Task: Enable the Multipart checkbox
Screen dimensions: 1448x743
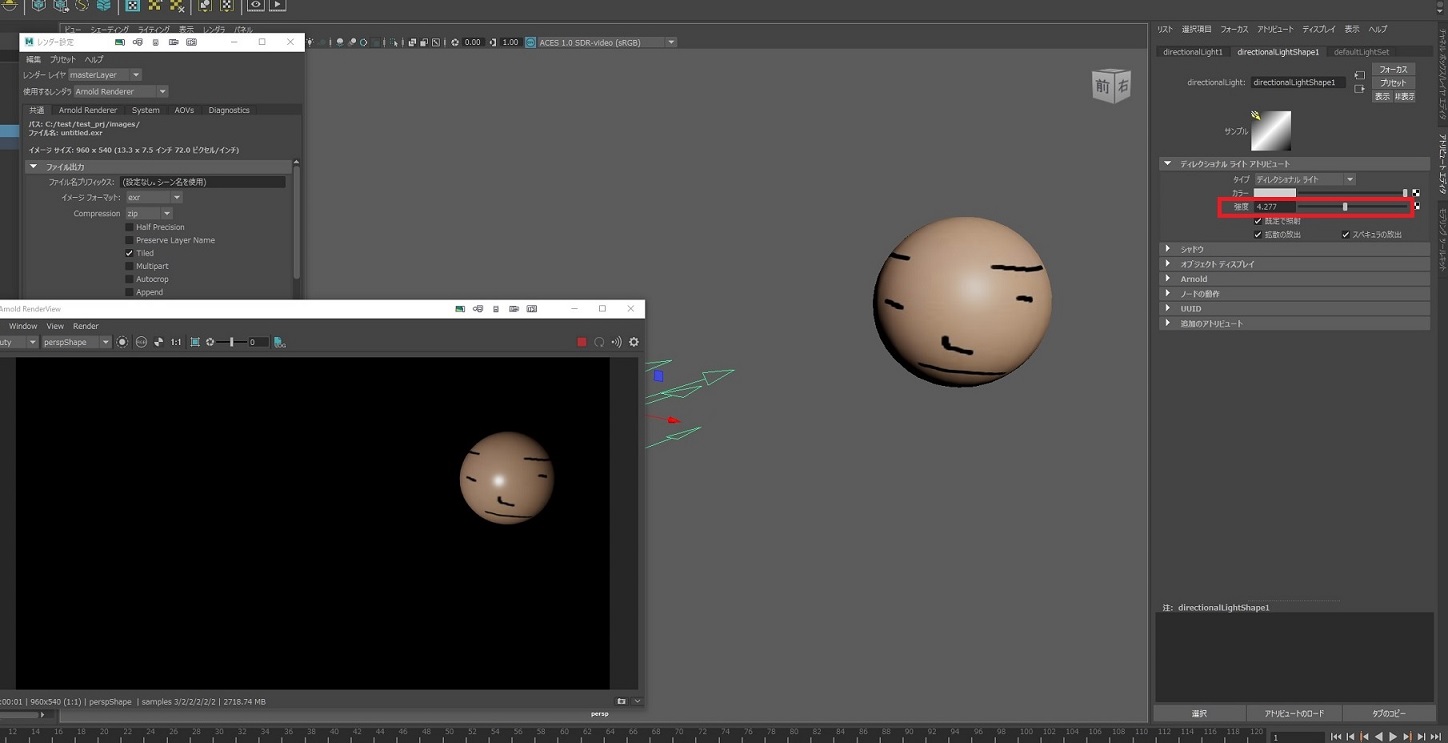Action: [x=129, y=266]
